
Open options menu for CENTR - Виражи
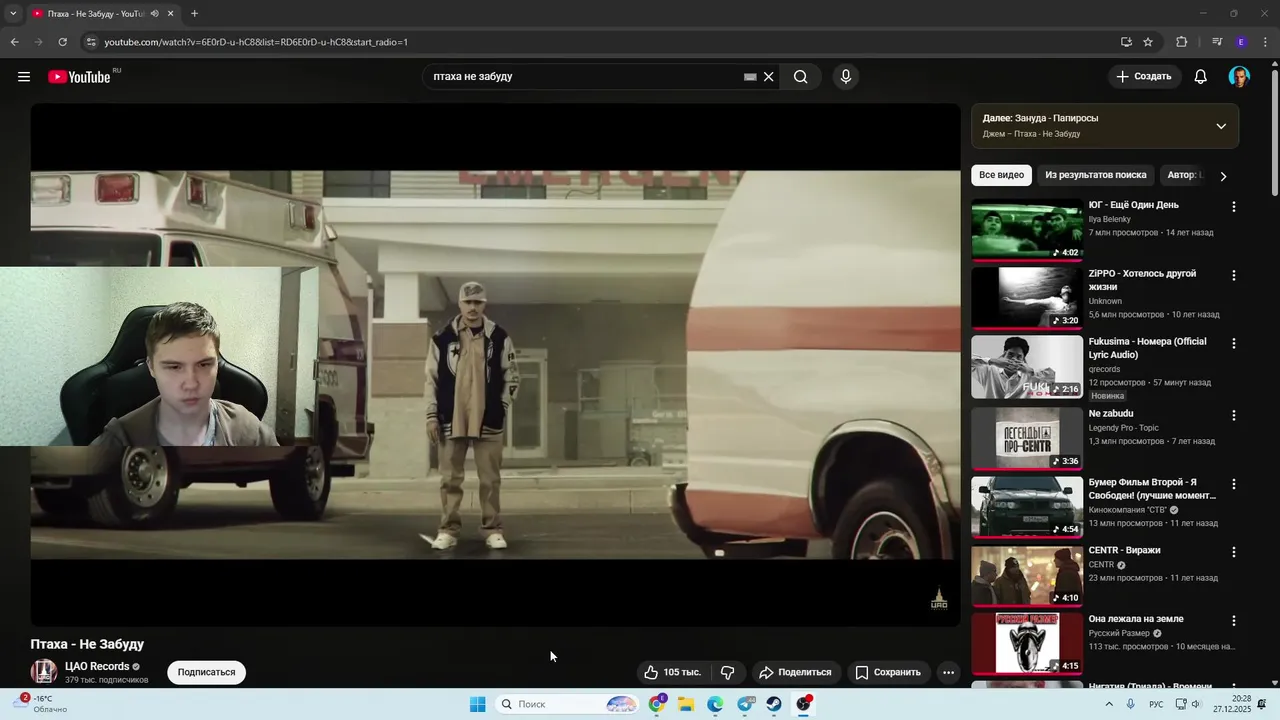click(1233, 552)
